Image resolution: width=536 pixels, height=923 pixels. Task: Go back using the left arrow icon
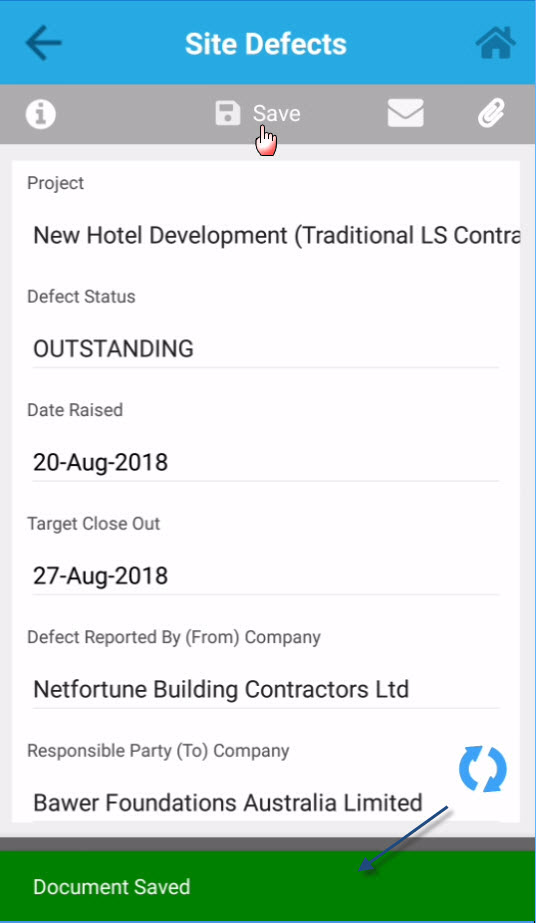(x=43, y=42)
